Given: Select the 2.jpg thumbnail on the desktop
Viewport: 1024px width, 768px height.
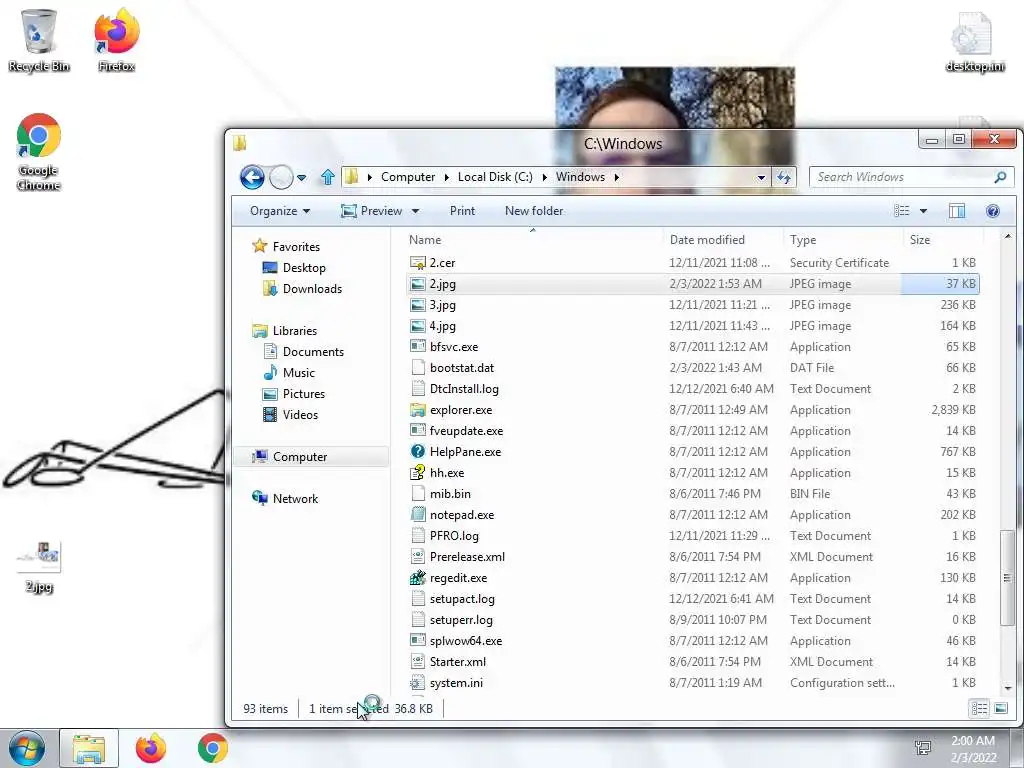Looking at the screenshot, I should pyautogui.click(x=39, y=567).
